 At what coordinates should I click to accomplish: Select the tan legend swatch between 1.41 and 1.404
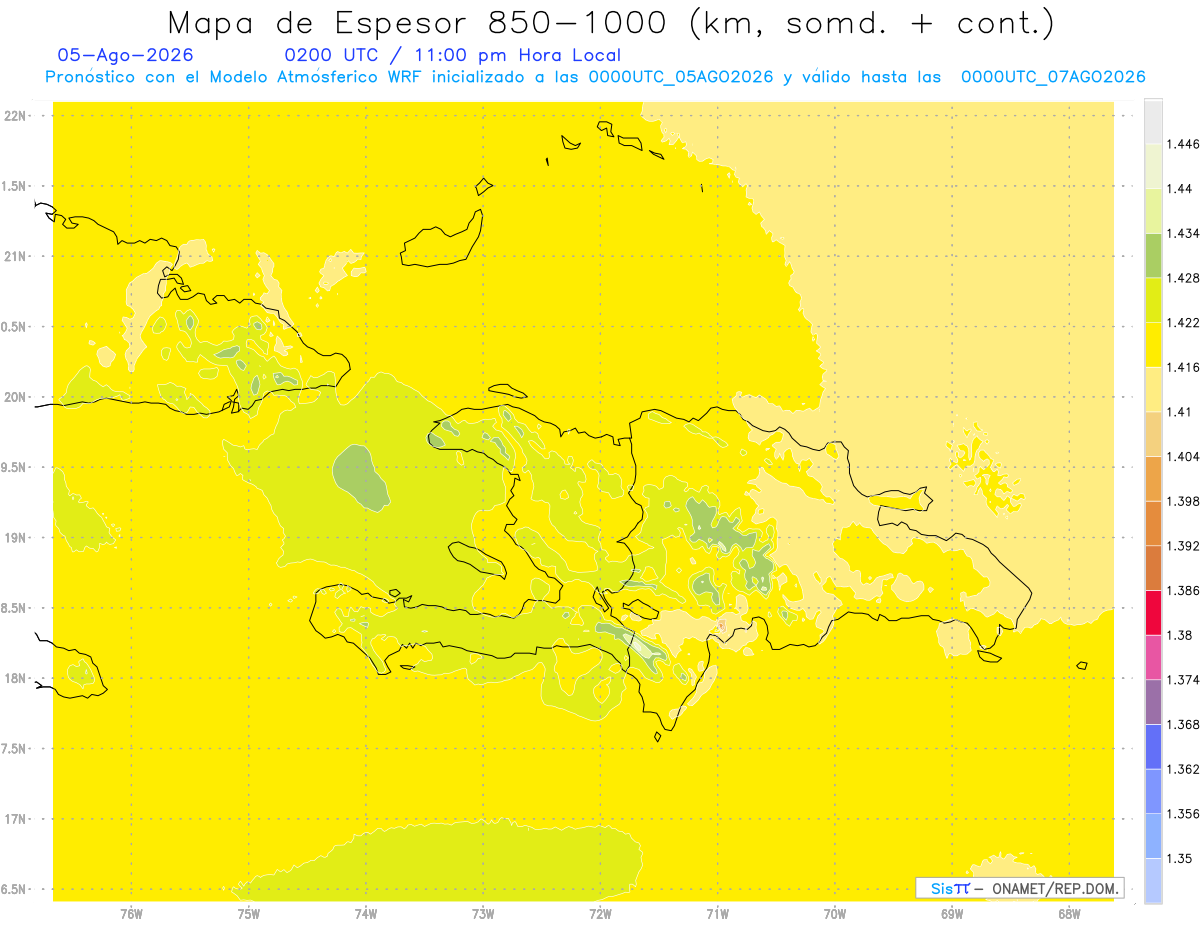tap(1153, 433)
